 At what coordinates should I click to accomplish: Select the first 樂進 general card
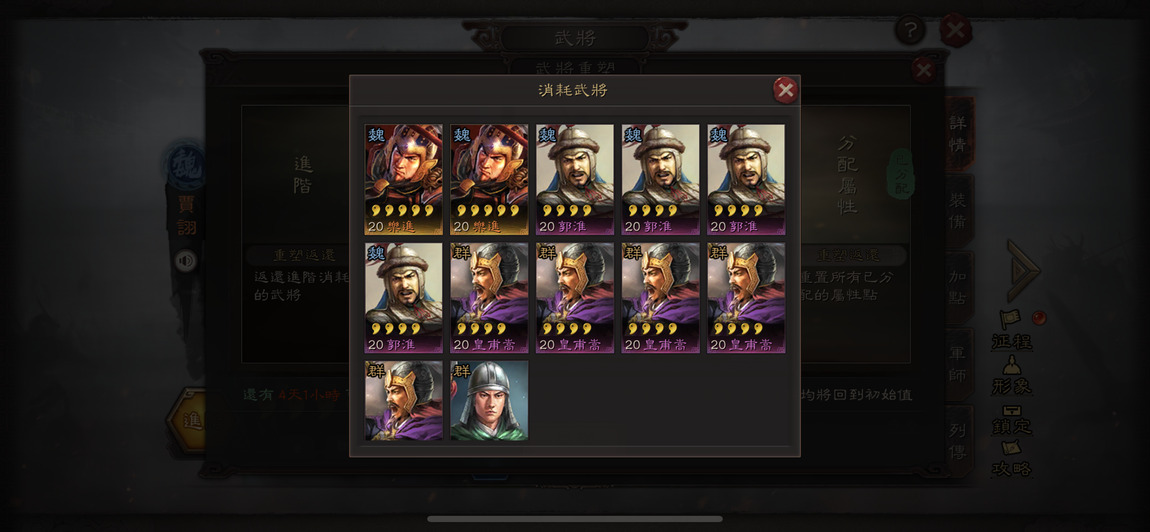403,179
